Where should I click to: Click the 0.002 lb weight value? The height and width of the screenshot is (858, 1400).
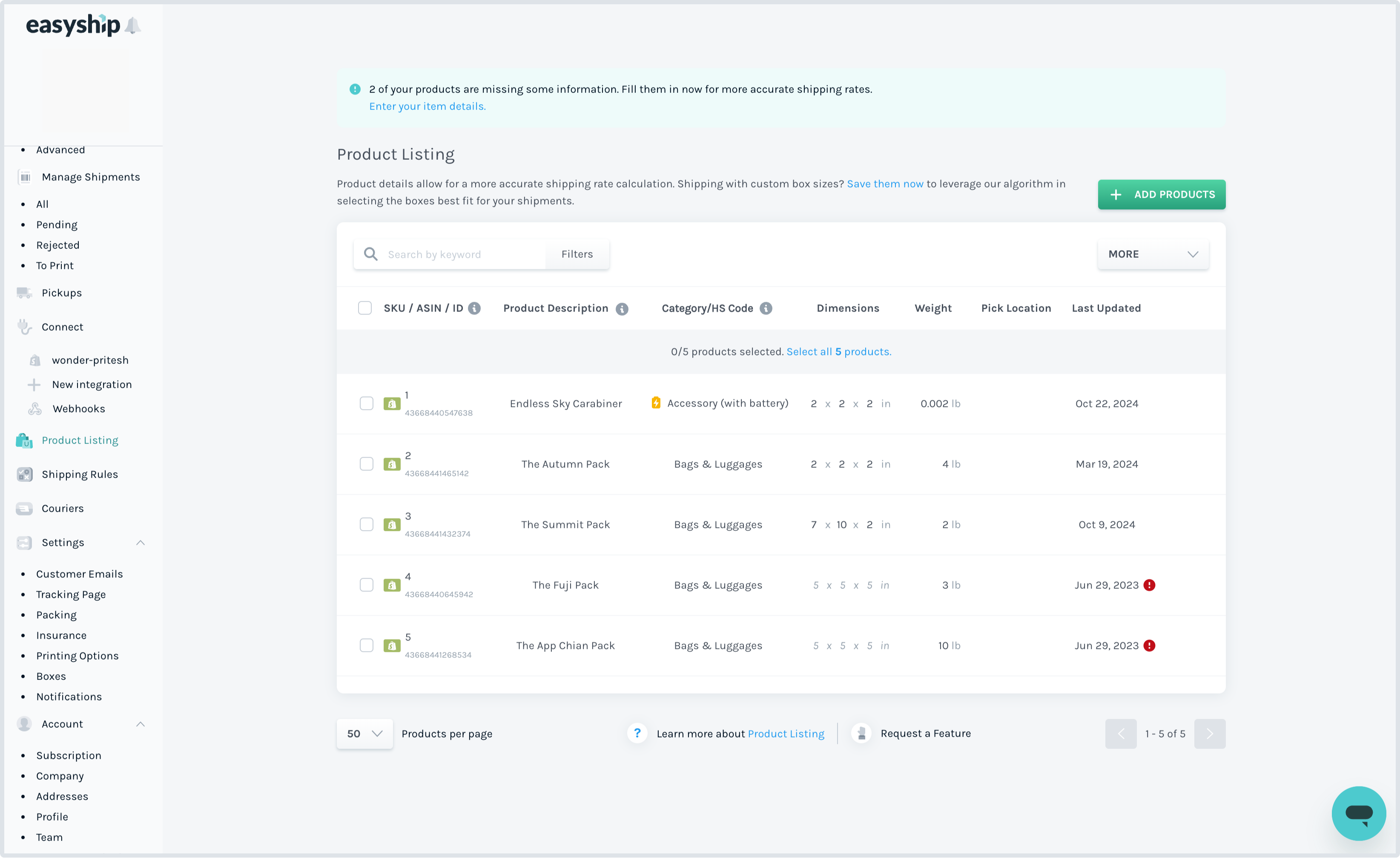coord(940,404)
